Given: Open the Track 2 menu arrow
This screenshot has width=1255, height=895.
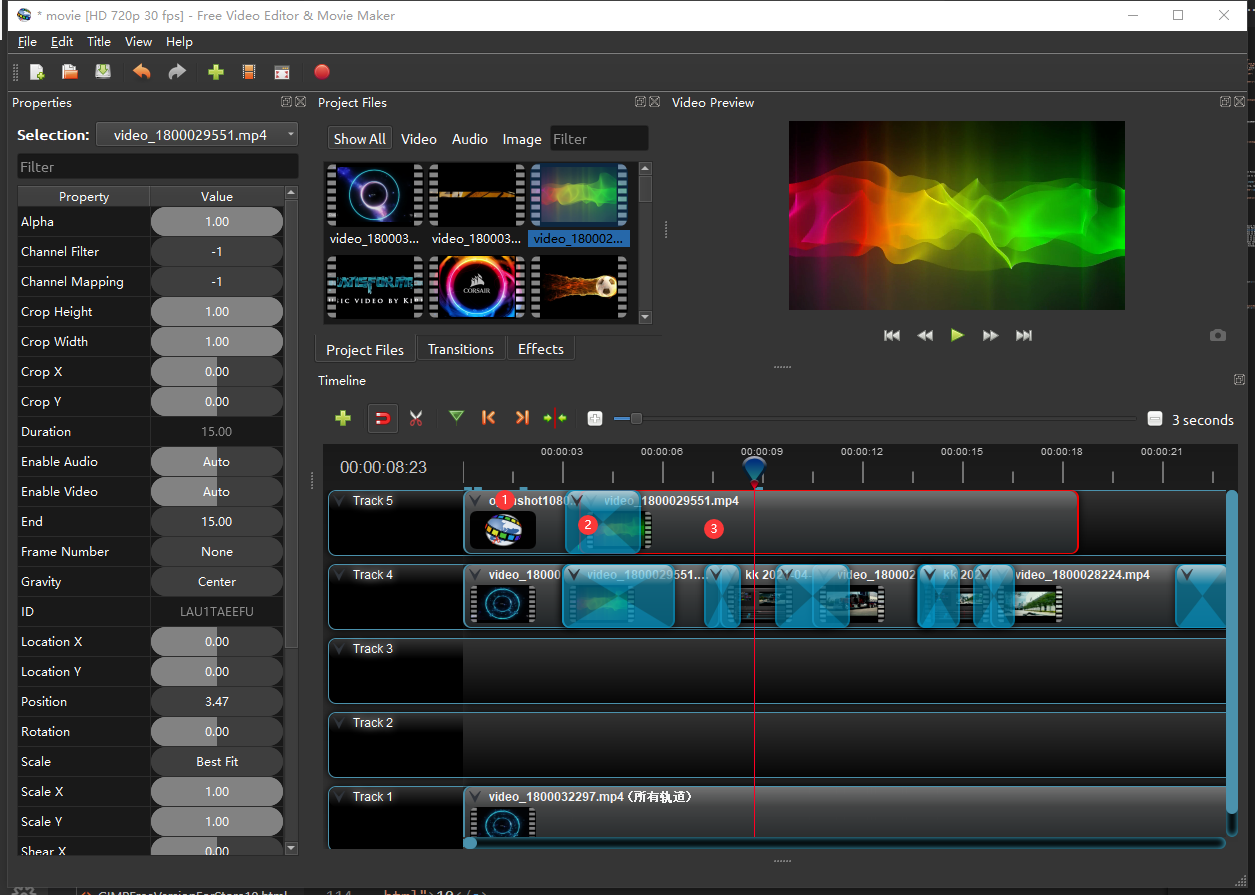Looking at the screenshot, I should click(341, 723).
